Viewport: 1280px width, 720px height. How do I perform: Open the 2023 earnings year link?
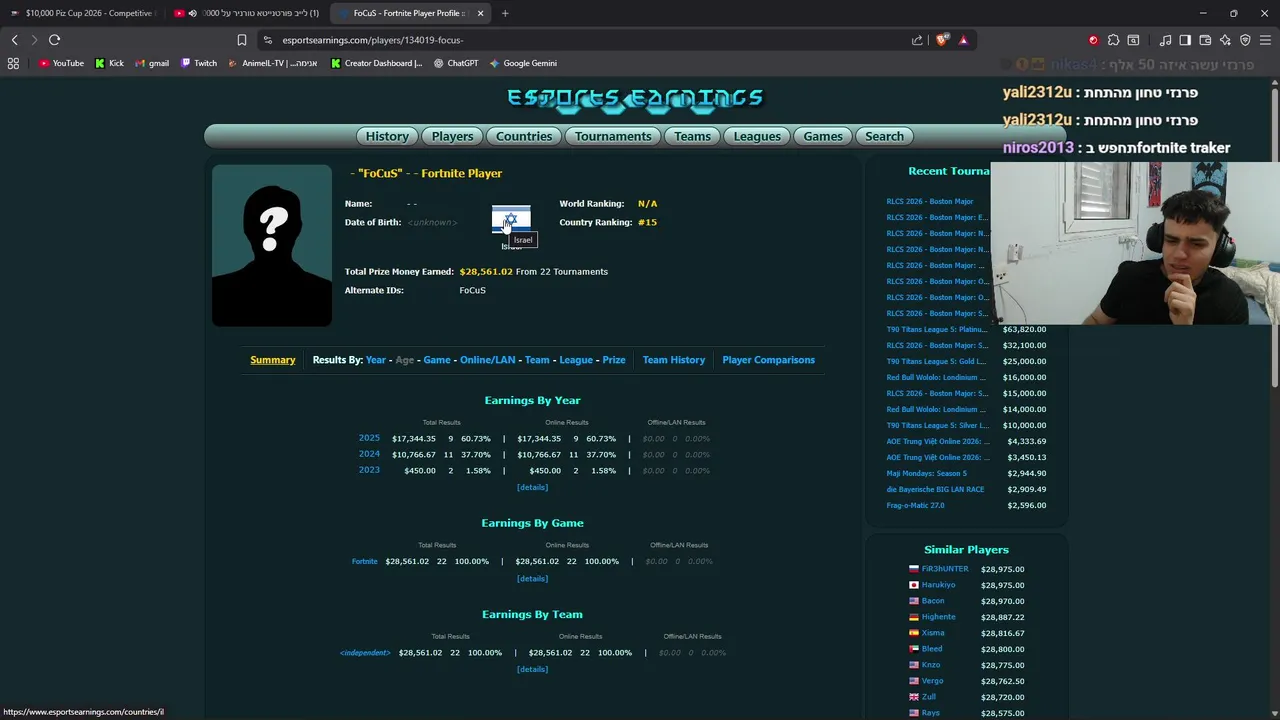tap(369, 470)
